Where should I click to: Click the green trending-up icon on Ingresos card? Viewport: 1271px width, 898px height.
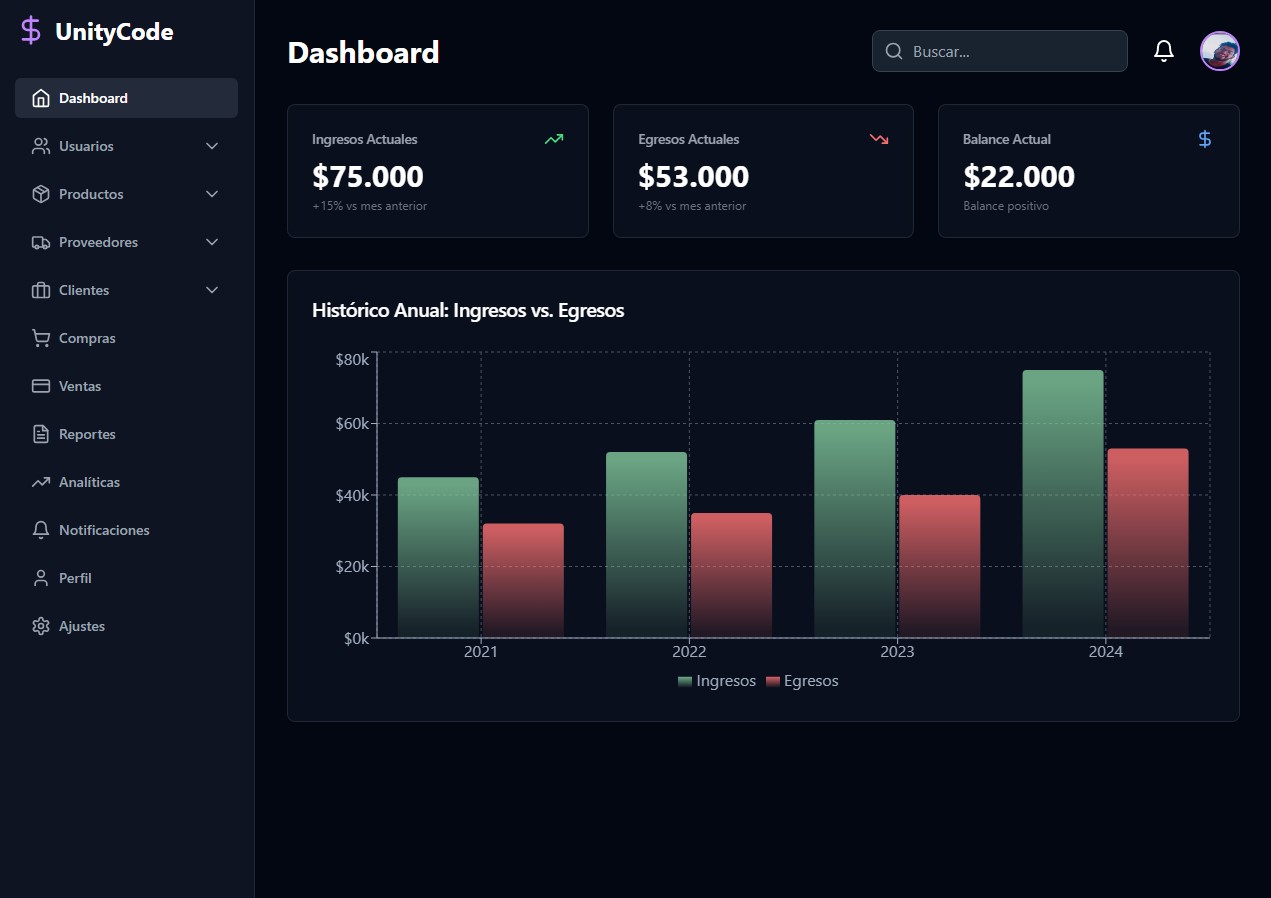tap(553, 139)
